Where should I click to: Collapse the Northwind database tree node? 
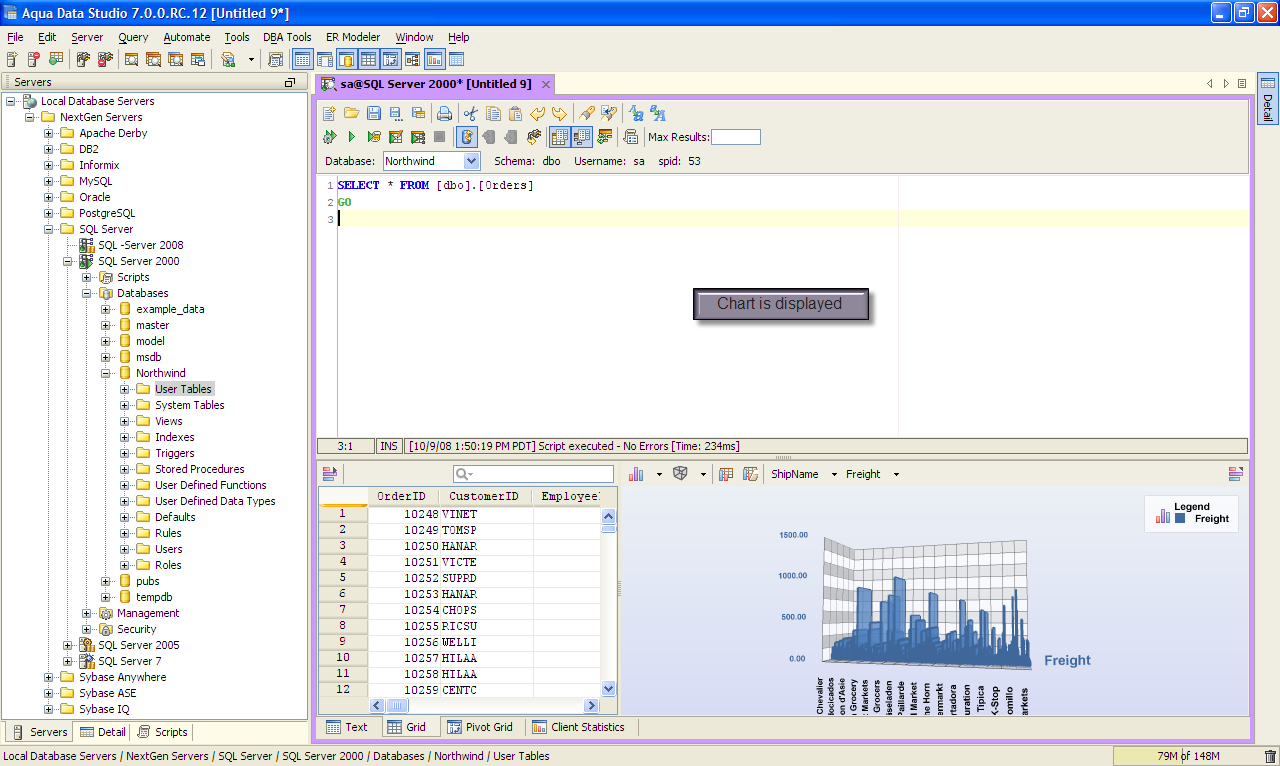tap(106, 373)
